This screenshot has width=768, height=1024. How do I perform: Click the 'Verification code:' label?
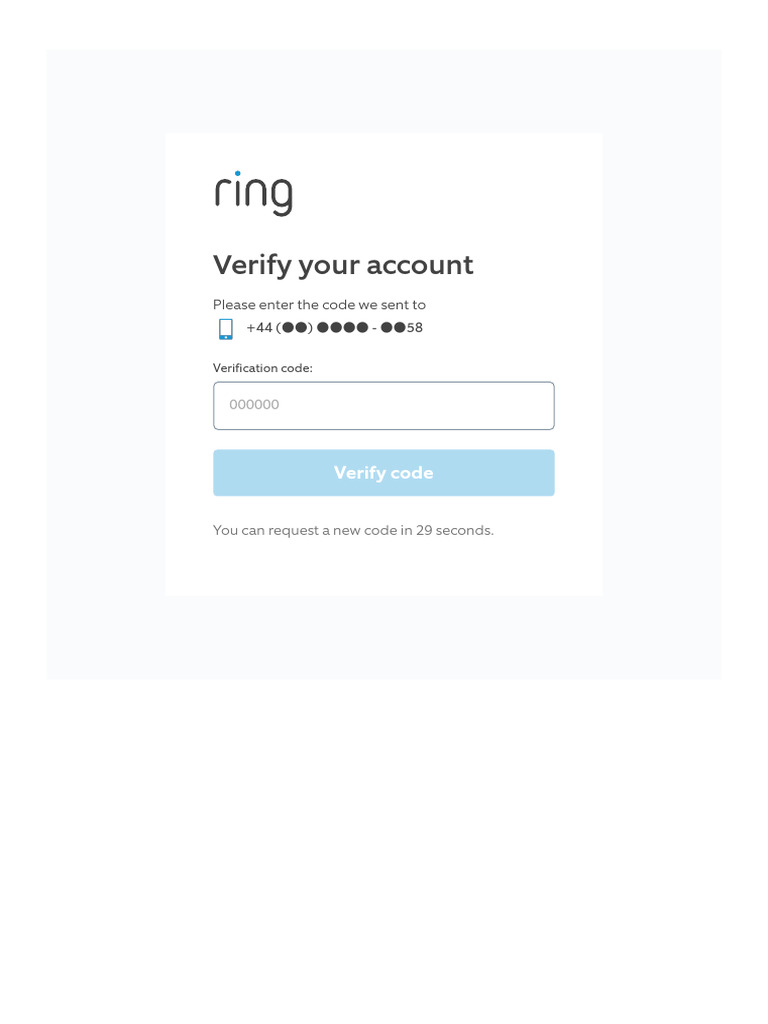(263, 368)
